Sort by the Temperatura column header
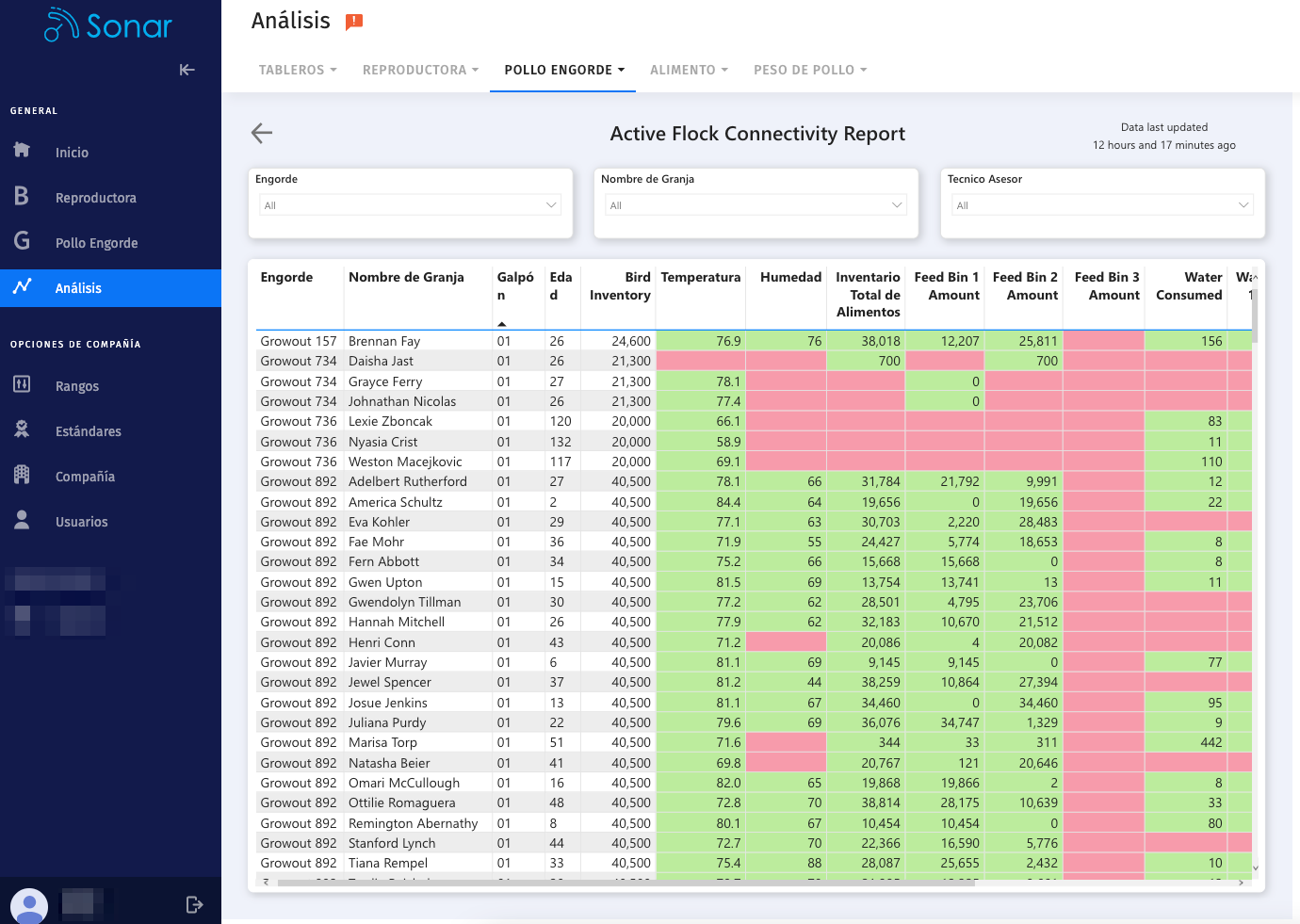 click(x=700, y=277)
